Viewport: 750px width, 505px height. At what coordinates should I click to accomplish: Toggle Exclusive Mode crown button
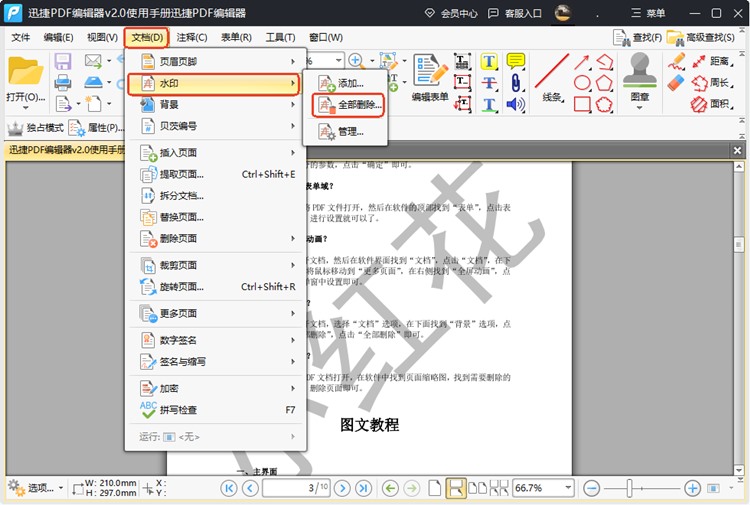click(35, 128)
